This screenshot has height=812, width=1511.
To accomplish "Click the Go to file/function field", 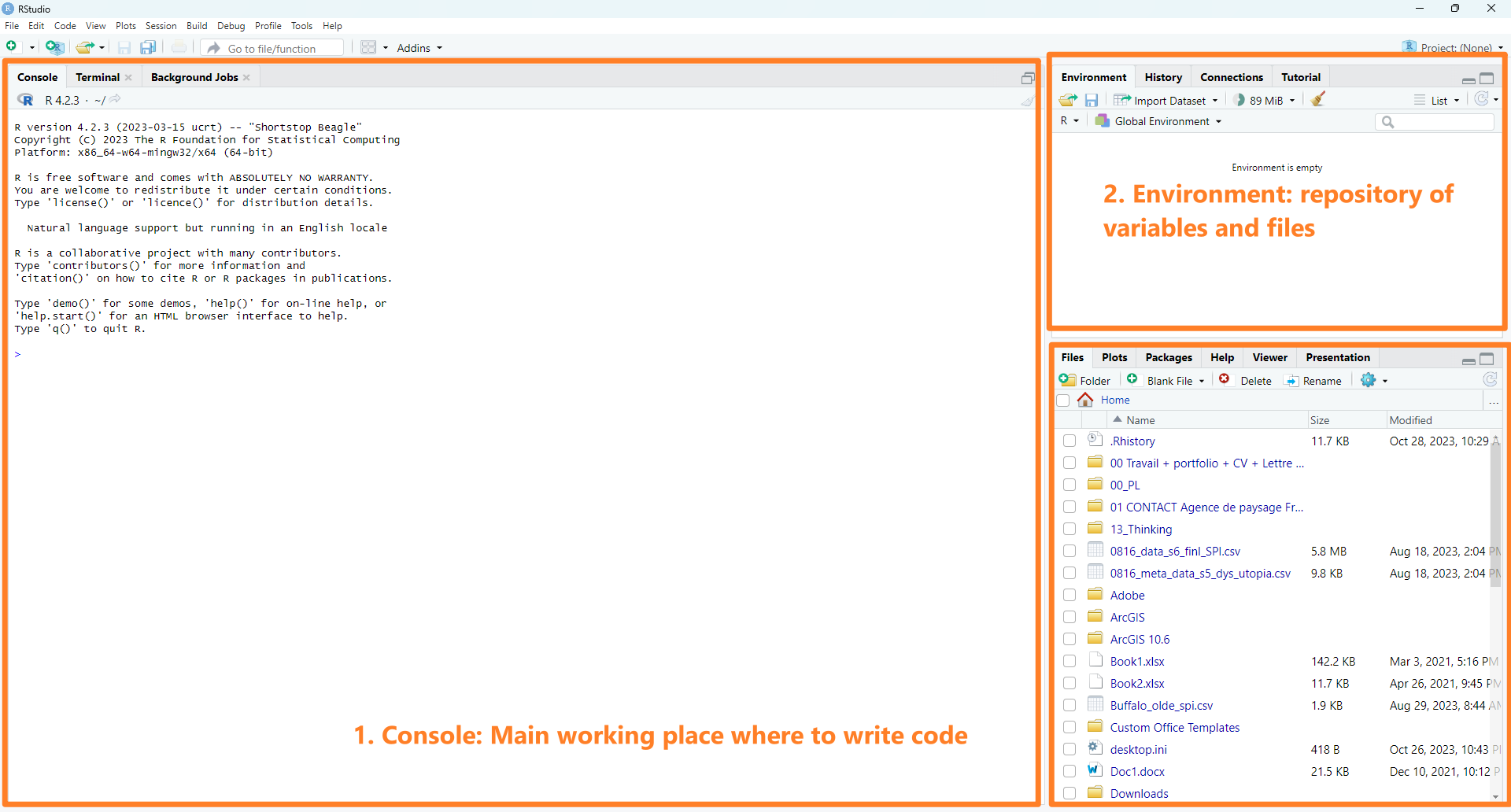I will [x=272, y=48].
